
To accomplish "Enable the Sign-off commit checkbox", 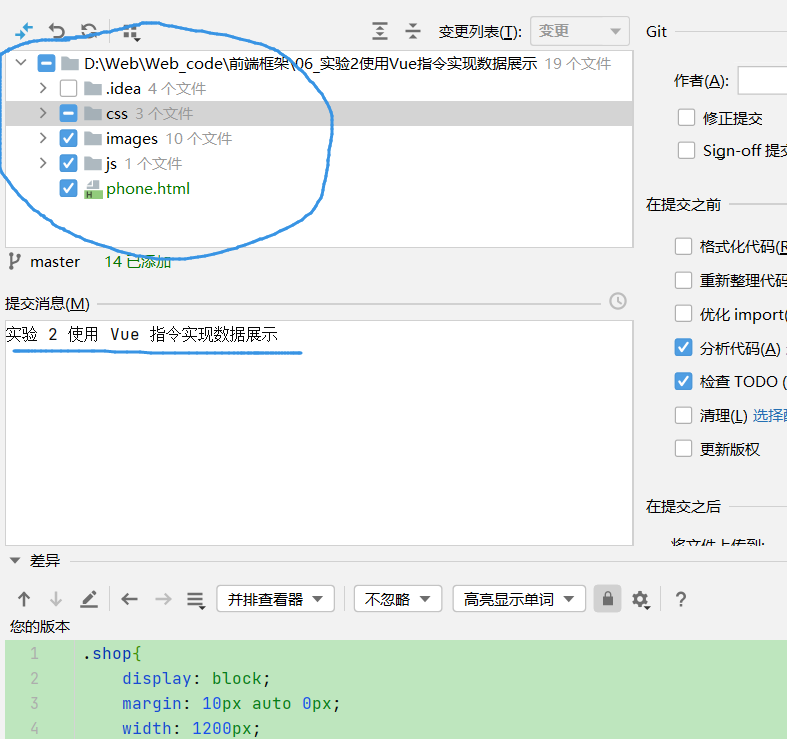I will (686, 150).
